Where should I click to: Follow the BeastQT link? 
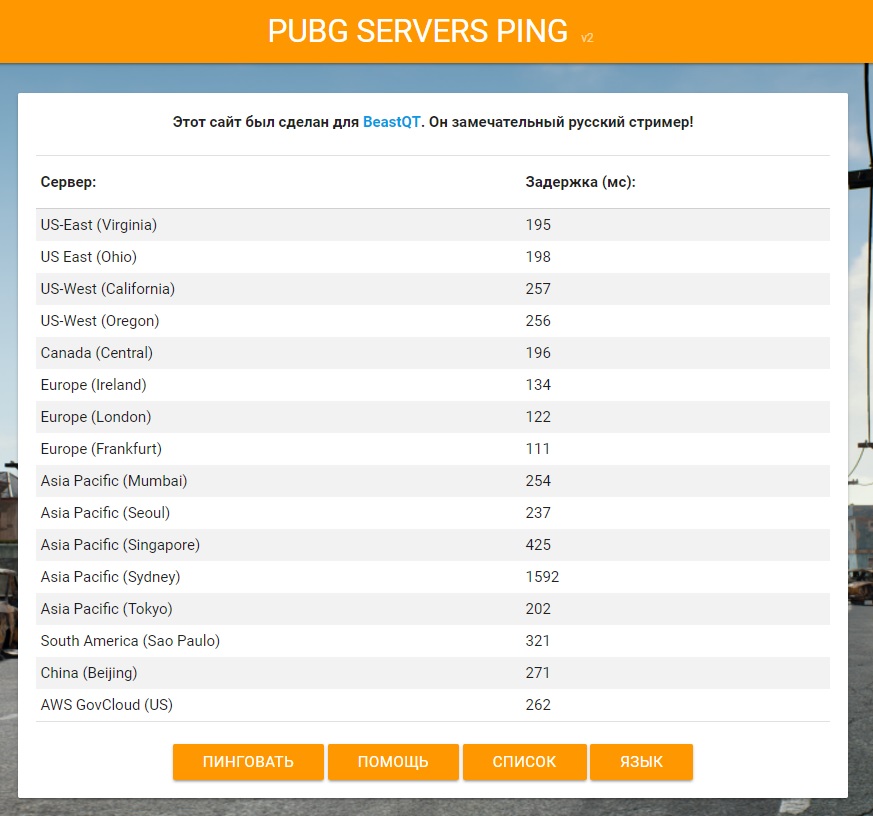tap(391, 122)
